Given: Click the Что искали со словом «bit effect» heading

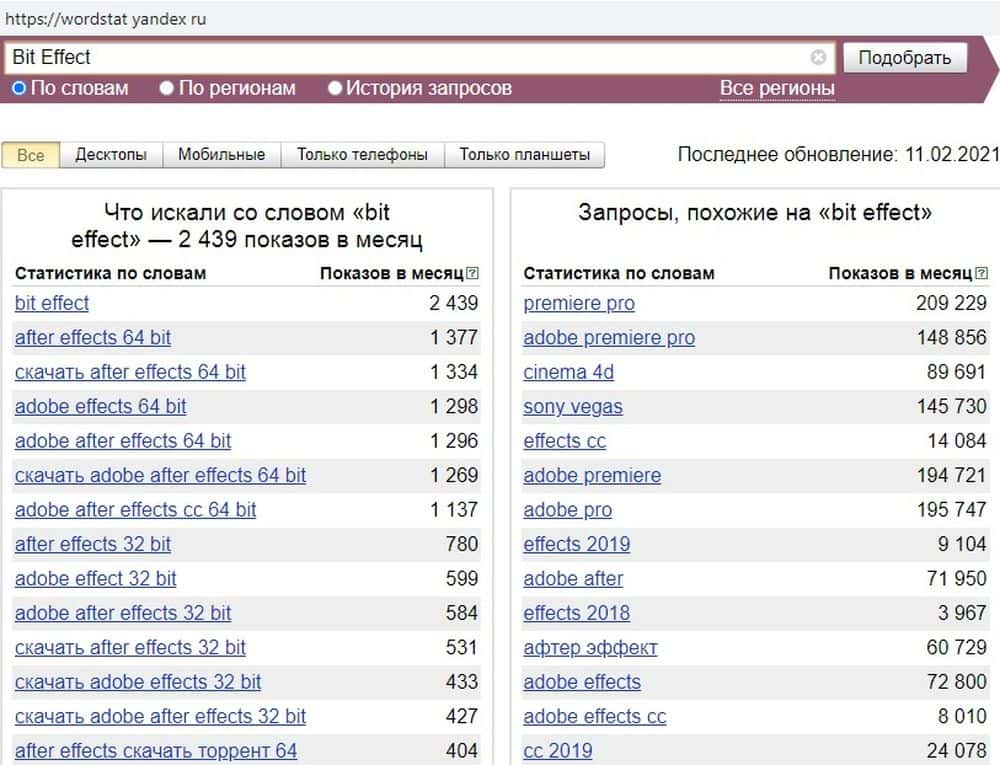Looking at the screenshot, I should click(x=247, y=226).
